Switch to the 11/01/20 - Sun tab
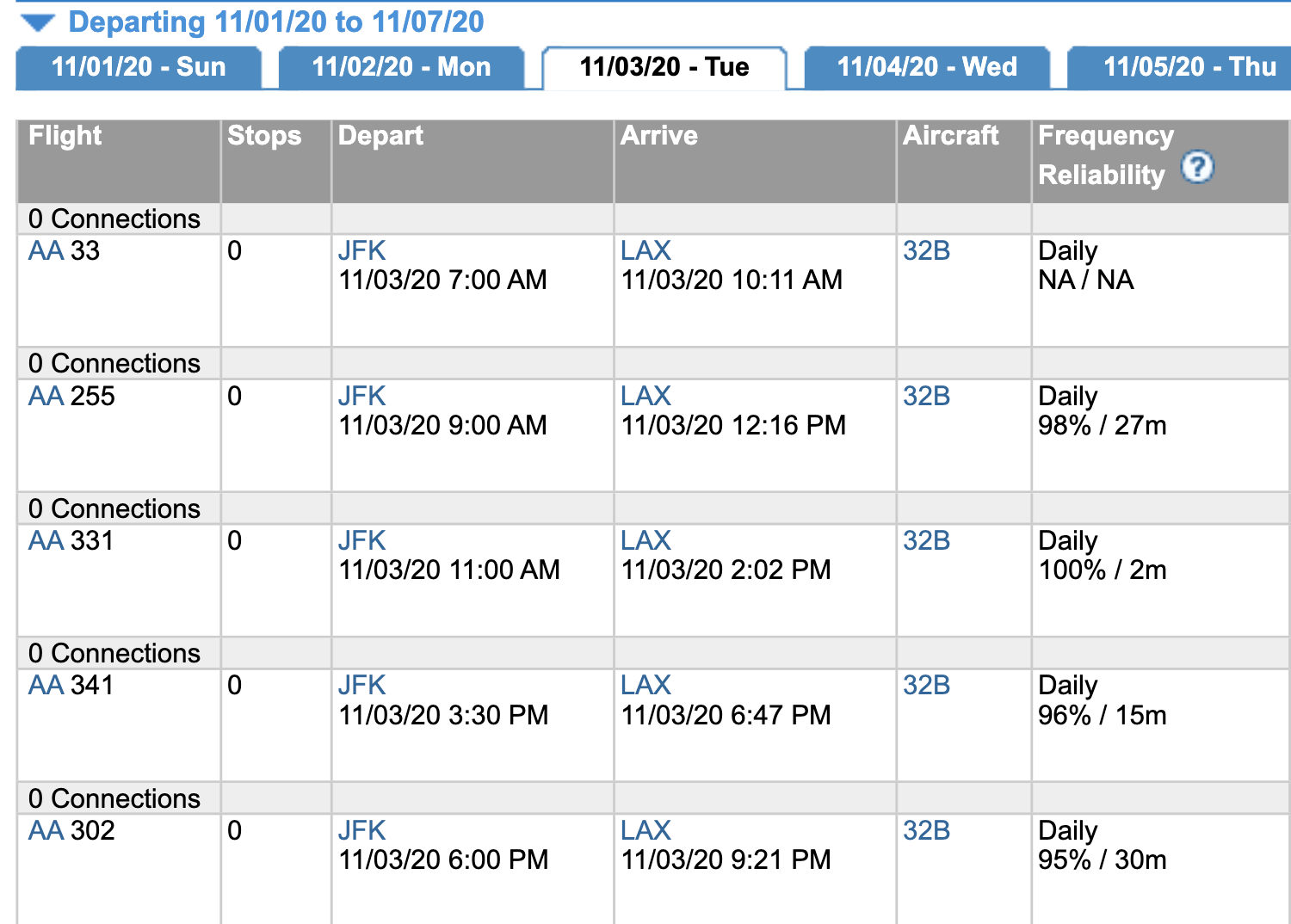Screen dimensions: 1291x924 [x=139, y=67]
